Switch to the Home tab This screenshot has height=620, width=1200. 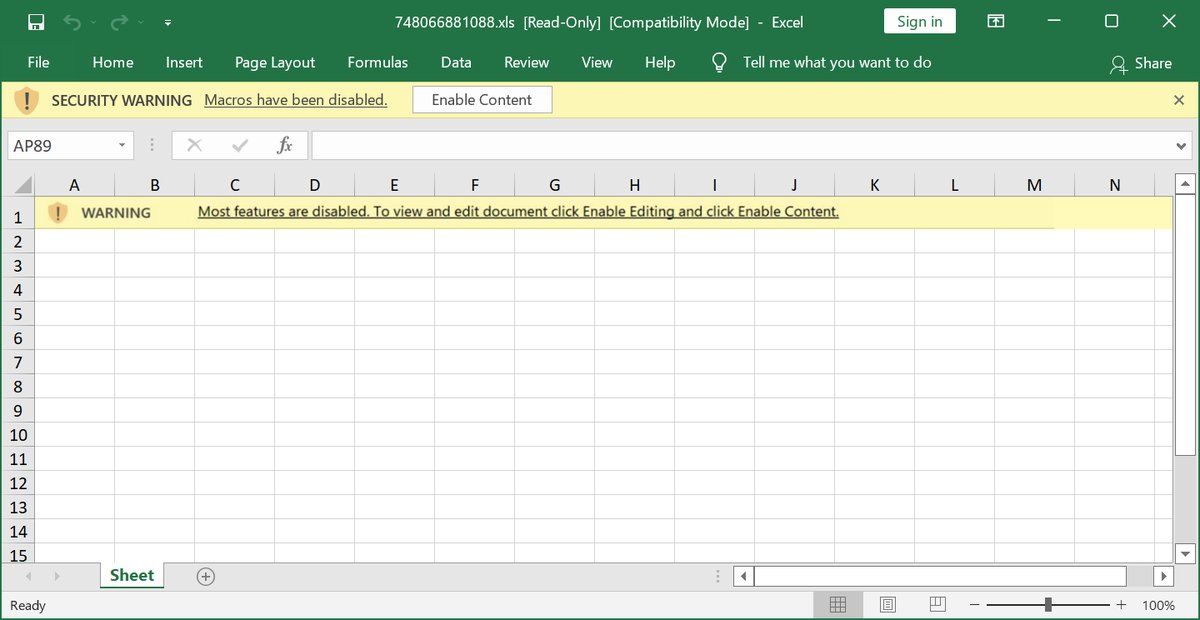coord(113,62)
